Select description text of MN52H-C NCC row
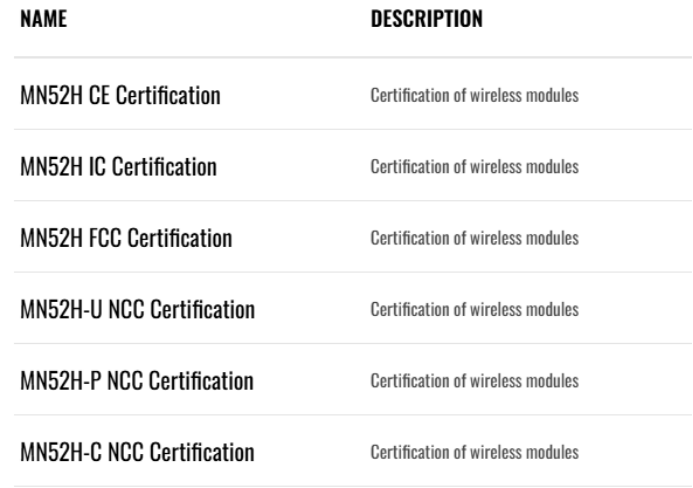Viewport: 693px width, 488px height. coord(475,452)
